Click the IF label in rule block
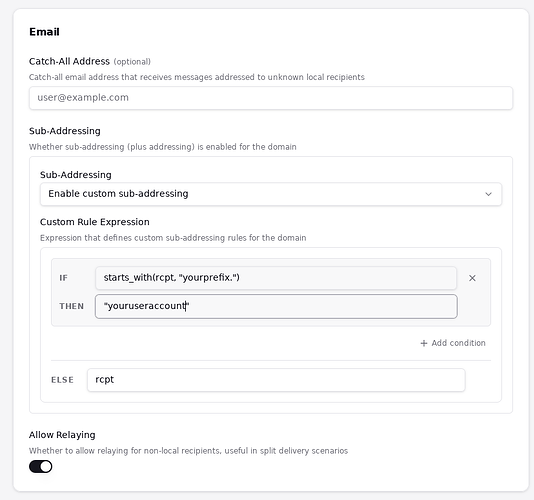 63,278
